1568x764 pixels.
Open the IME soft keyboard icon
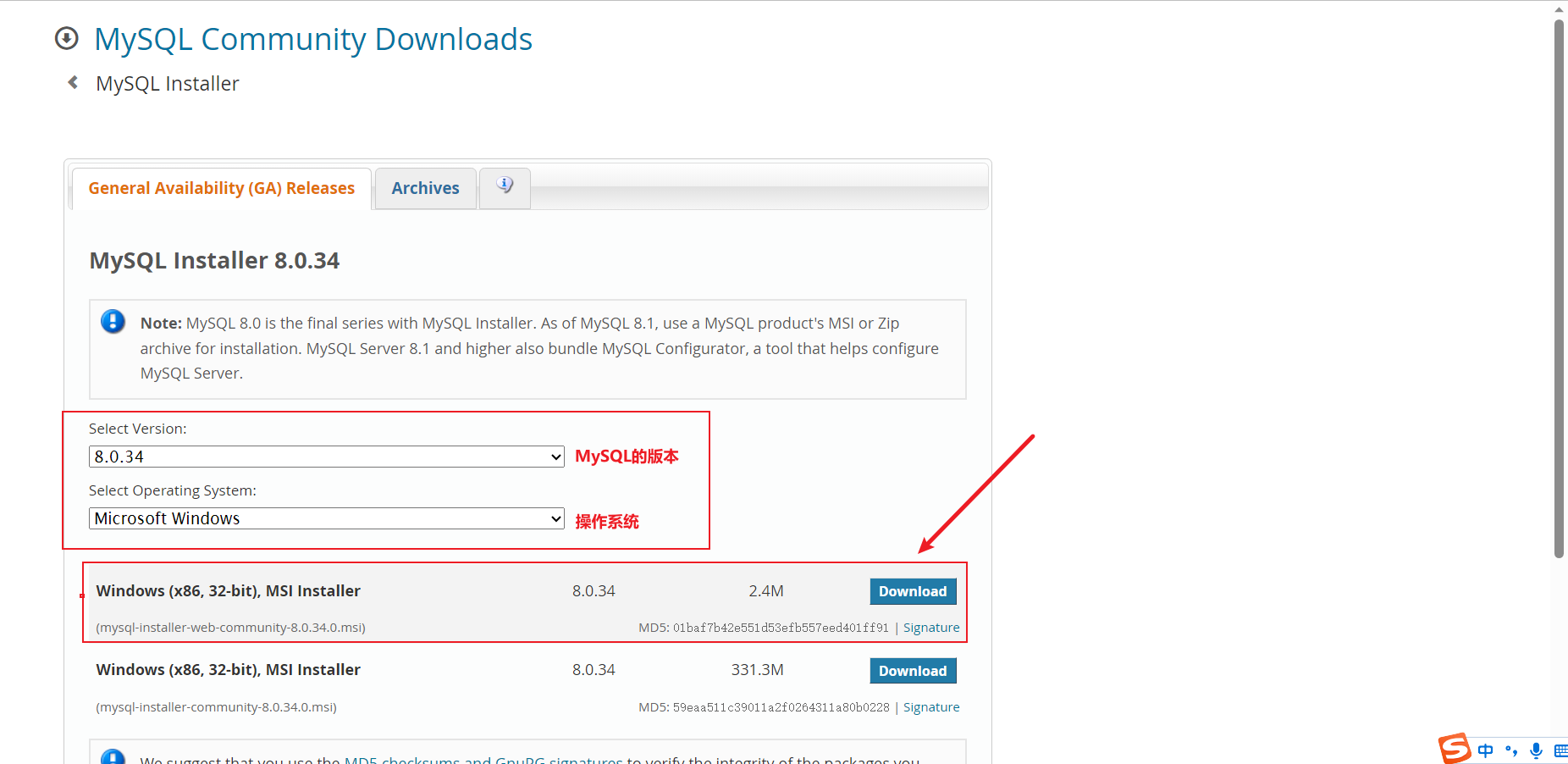(1561, 750)
